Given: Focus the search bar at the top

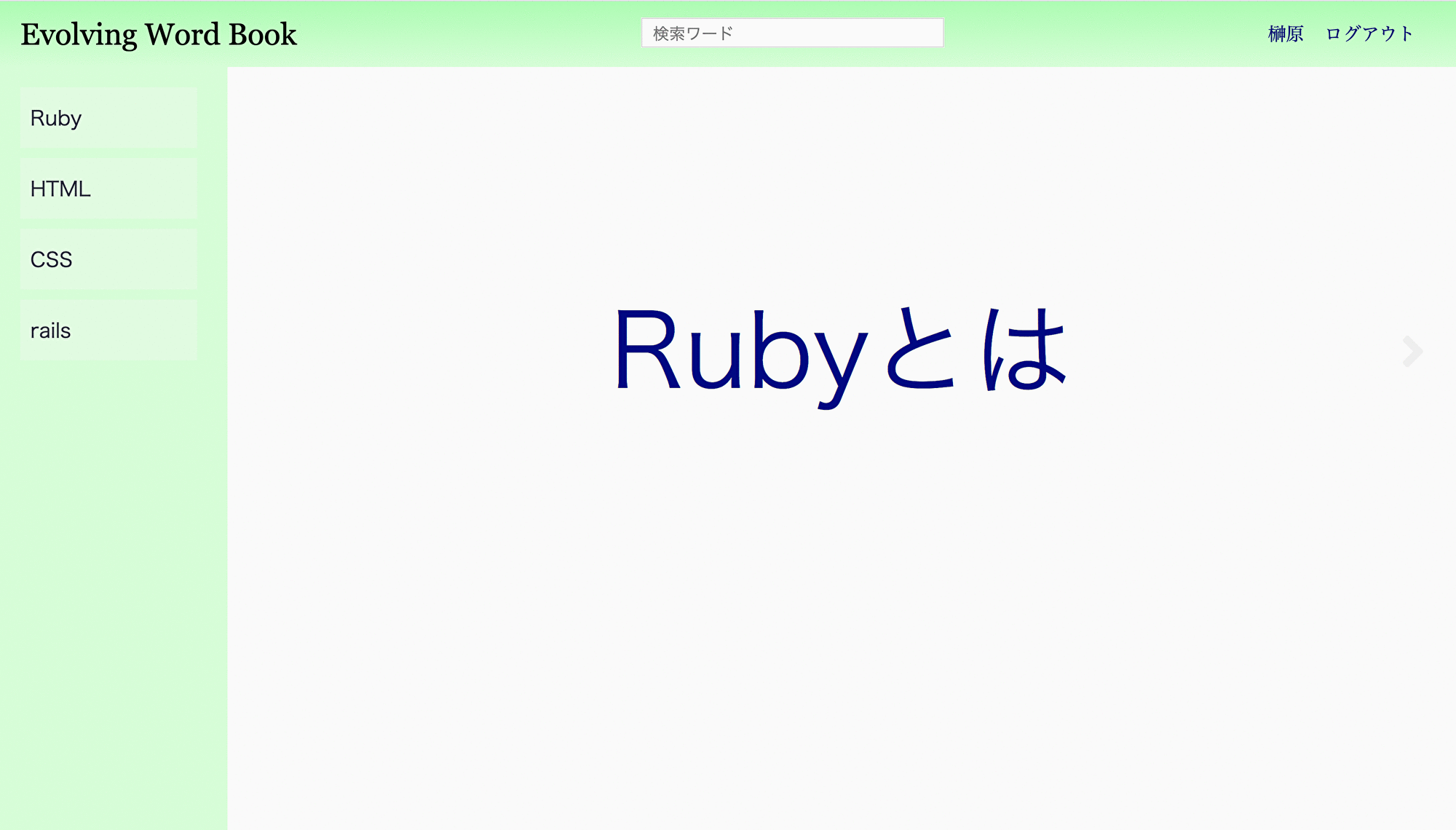Looking at the screenshot, I should [791, 32].
